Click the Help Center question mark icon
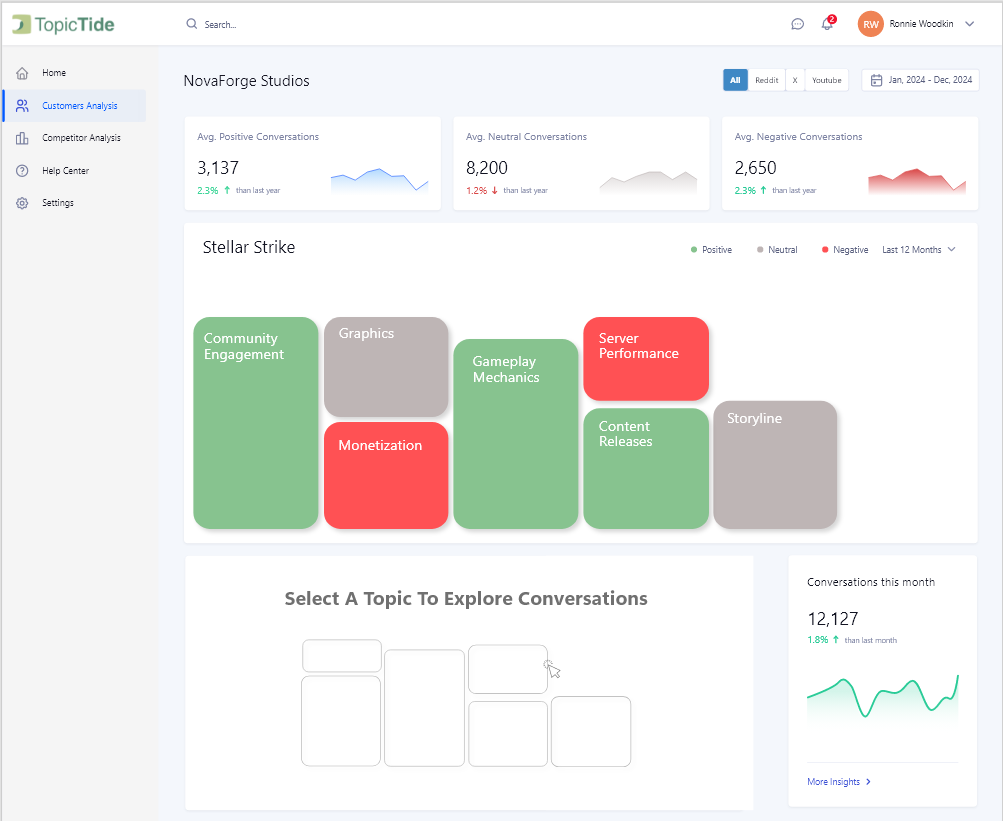This screenshot has width=1003, height=821. point(22,171)
